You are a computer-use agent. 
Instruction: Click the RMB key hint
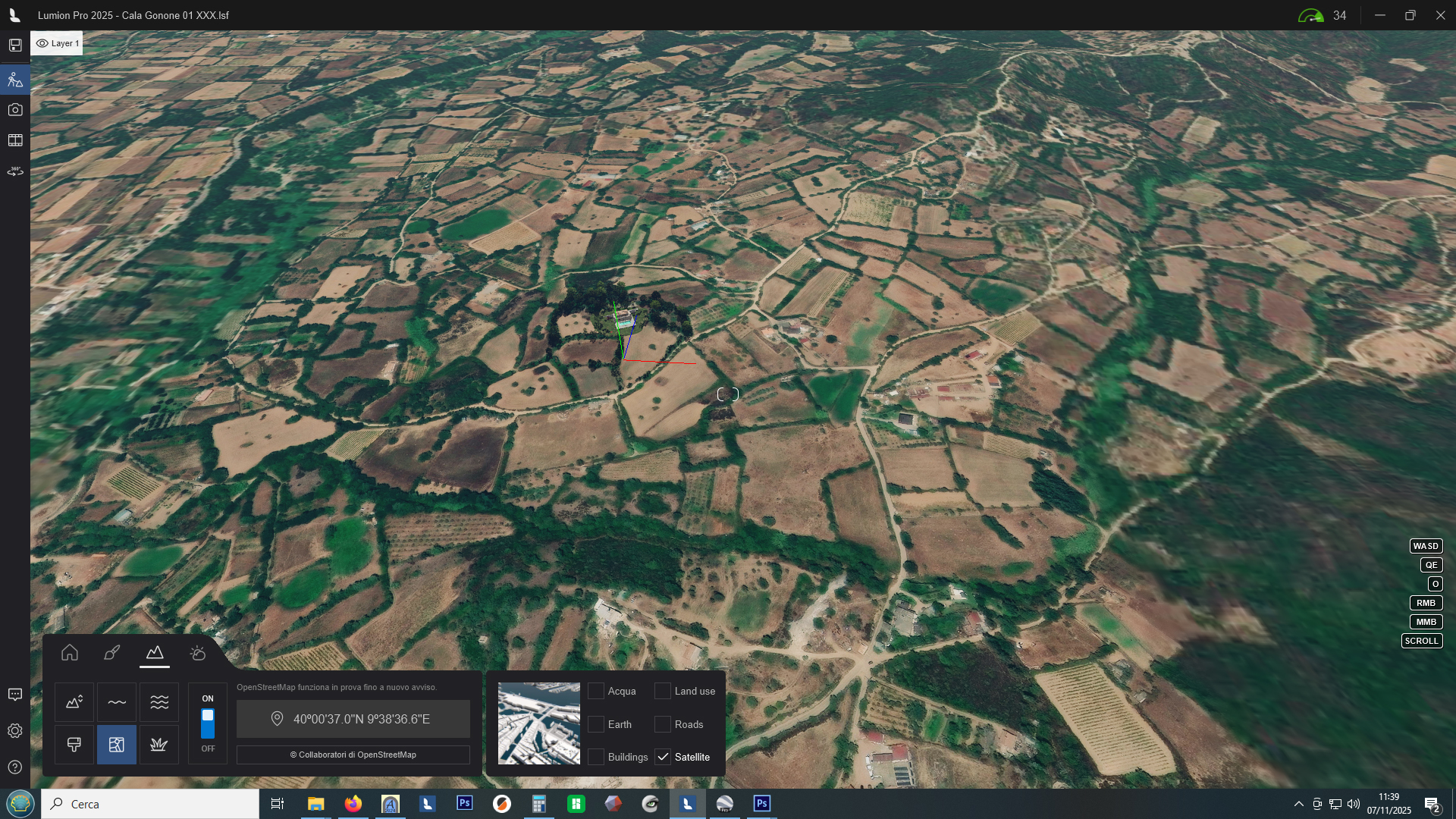pos(1426,603)
